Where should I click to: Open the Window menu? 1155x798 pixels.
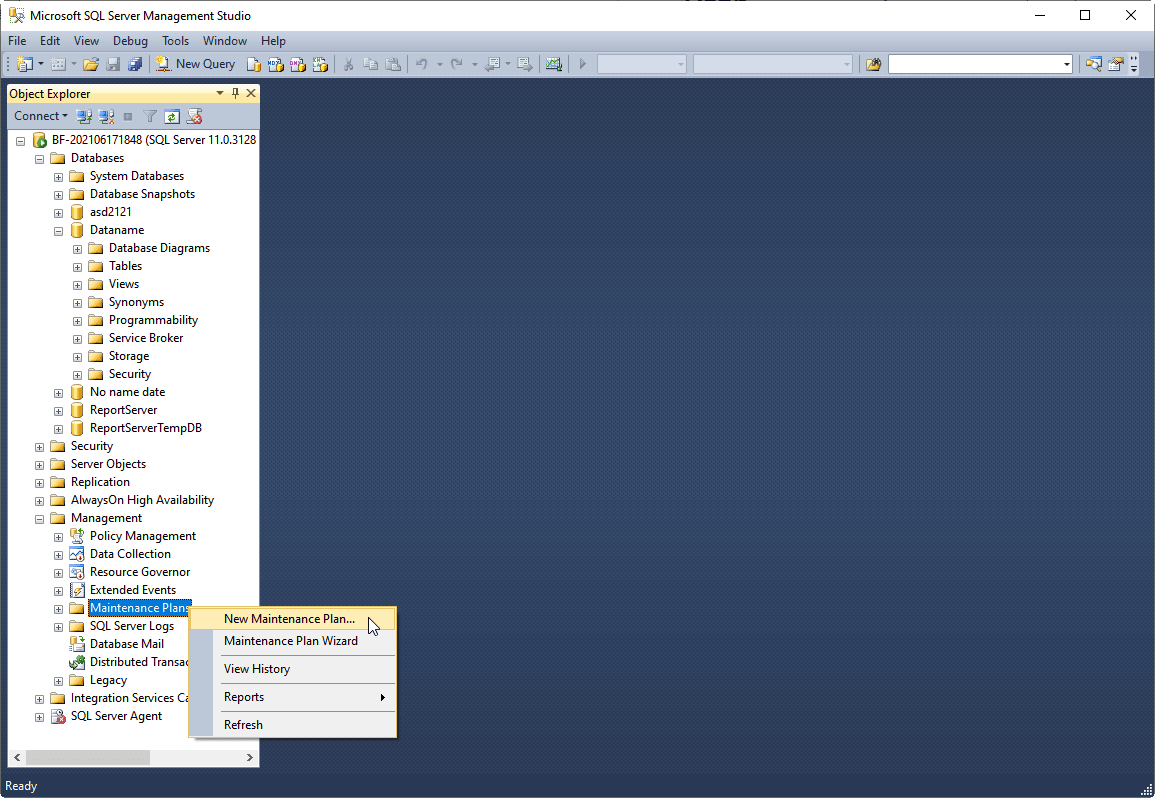[x=225, y=41]
